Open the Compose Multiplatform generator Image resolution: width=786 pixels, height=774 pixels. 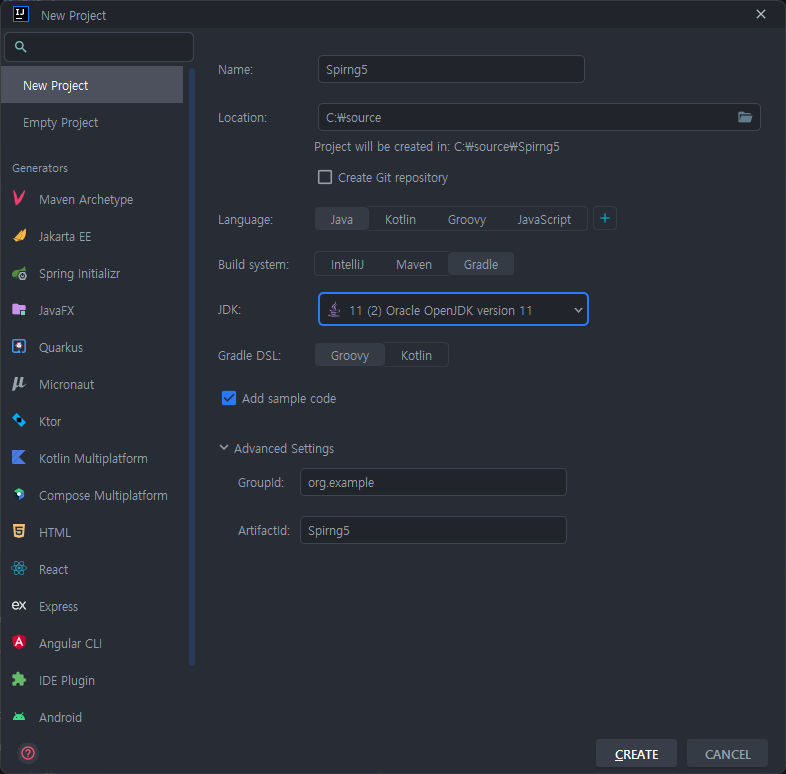[x=92, y=495]
